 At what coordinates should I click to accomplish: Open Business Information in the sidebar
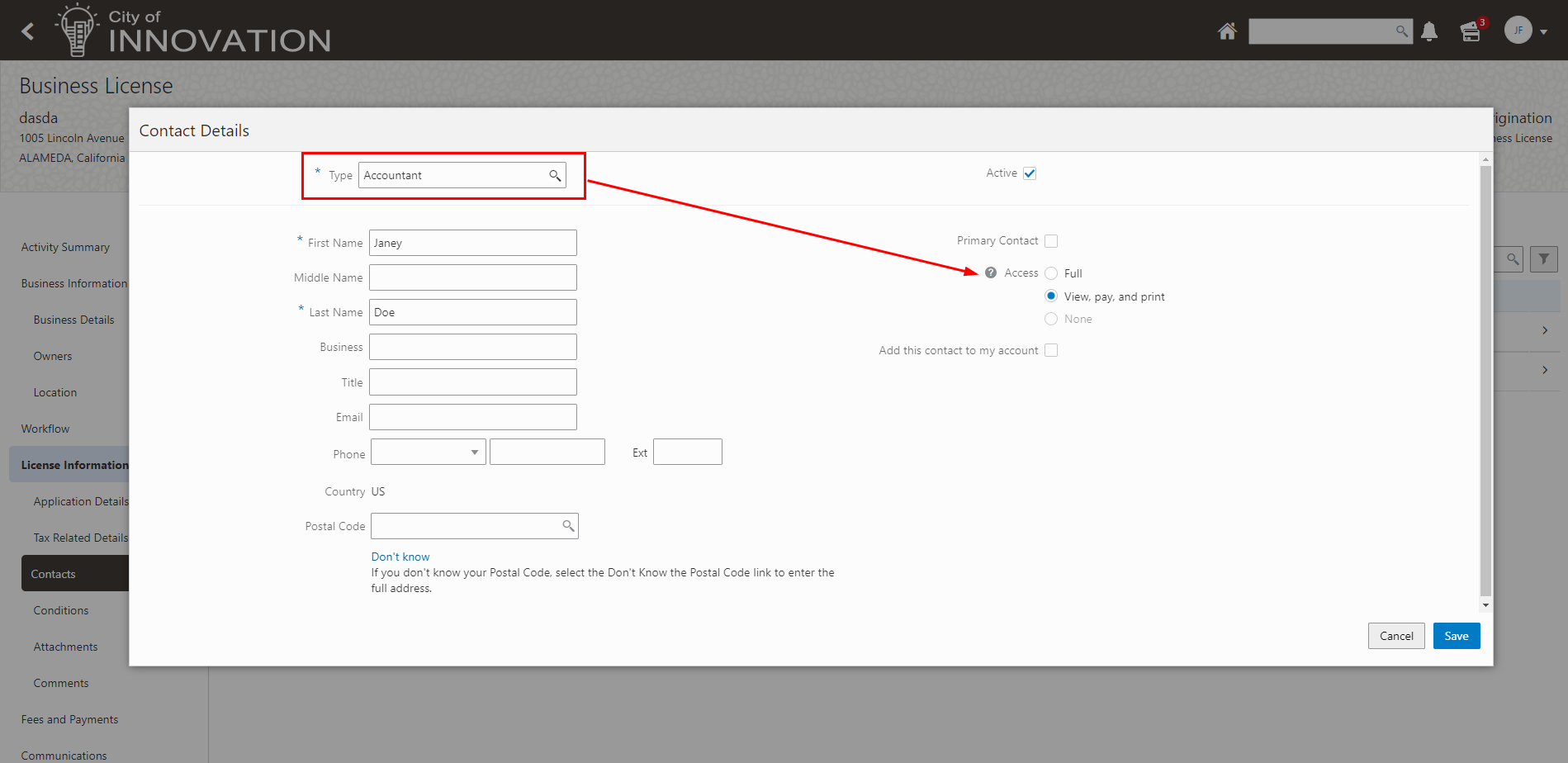pos(74,283)
